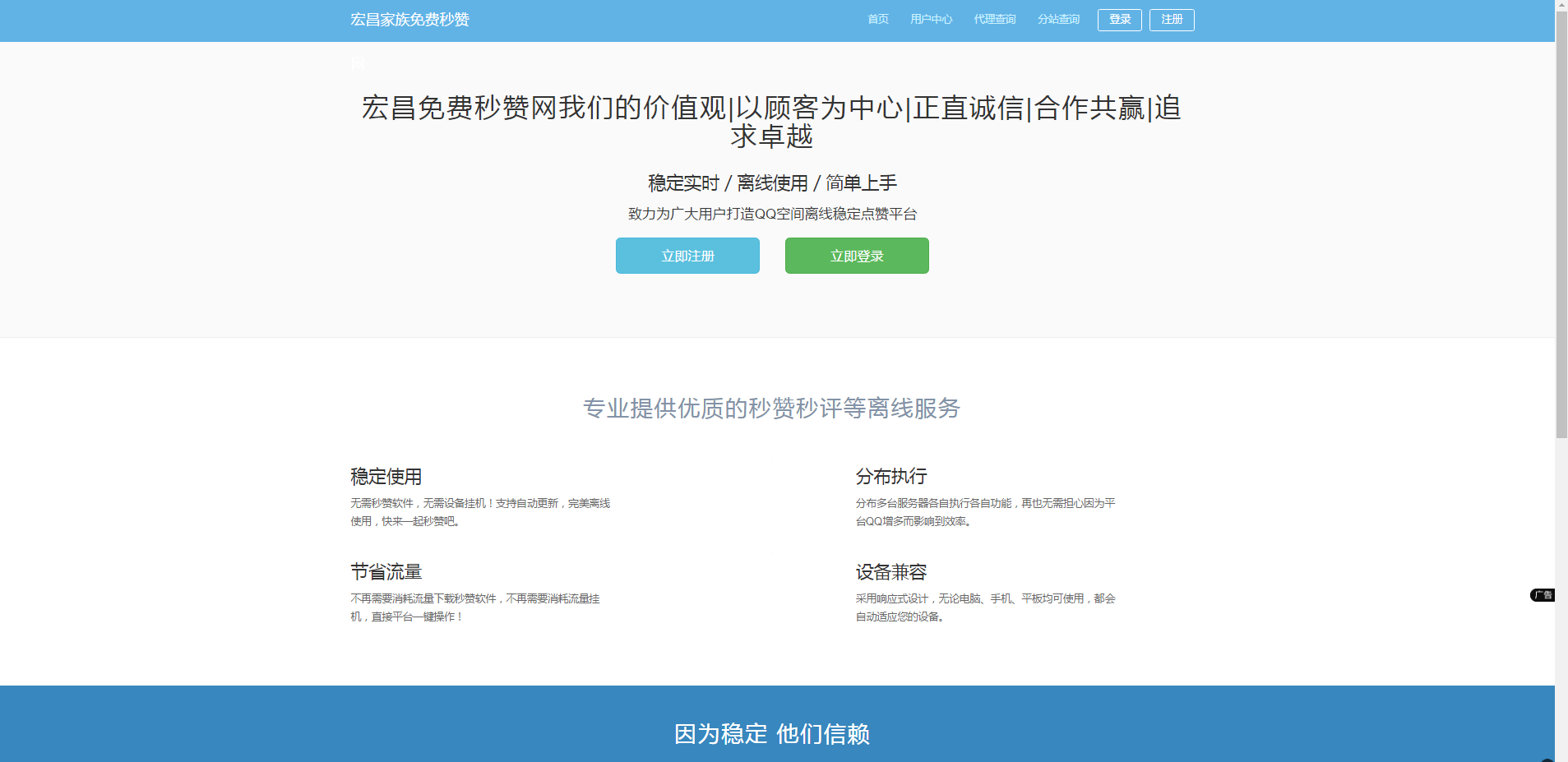Open 代理查询 from the navigation bar
Image resolution: width=1568 pixels, height=762 pixels.
click(x=995, y=20)
